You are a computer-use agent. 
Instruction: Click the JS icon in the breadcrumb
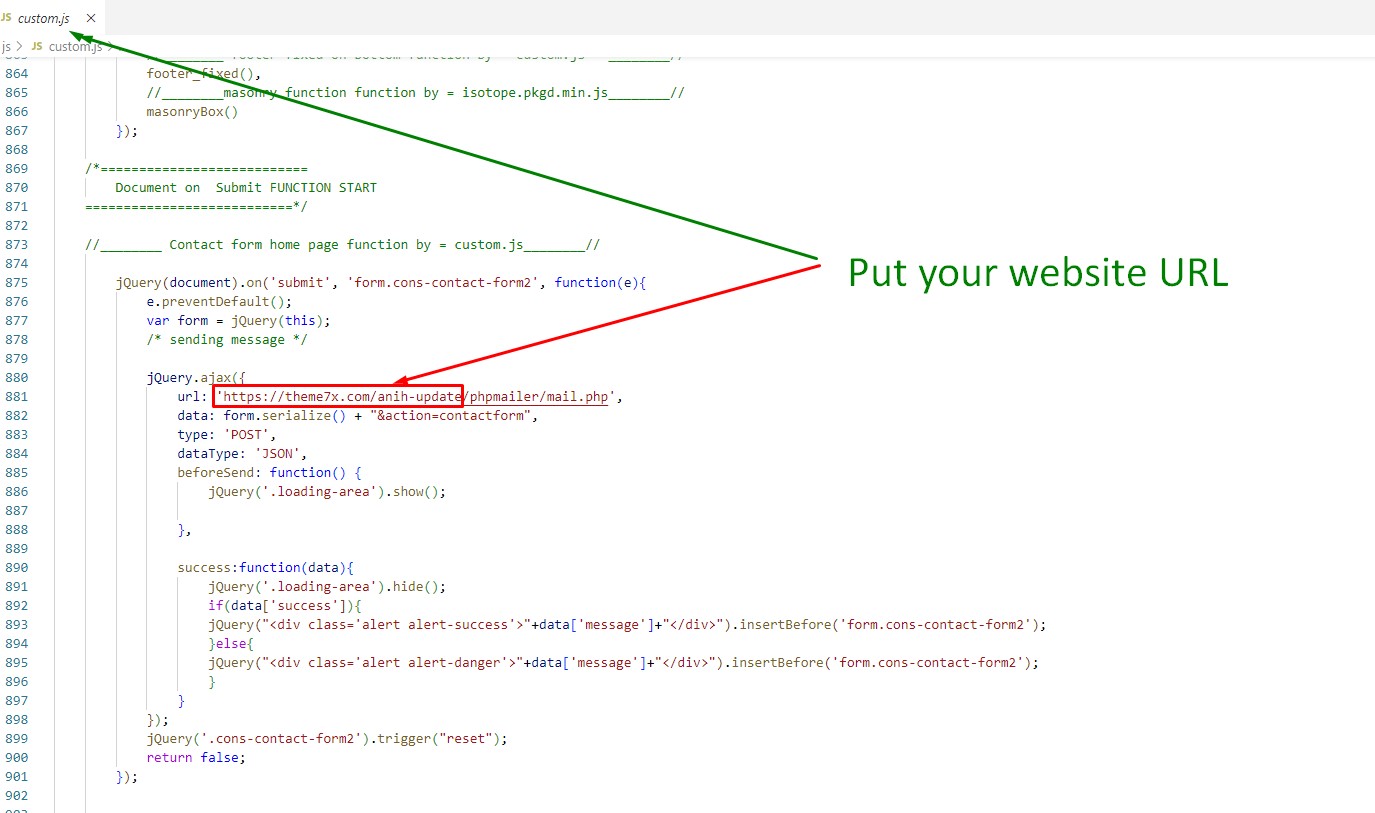point(37,46)
